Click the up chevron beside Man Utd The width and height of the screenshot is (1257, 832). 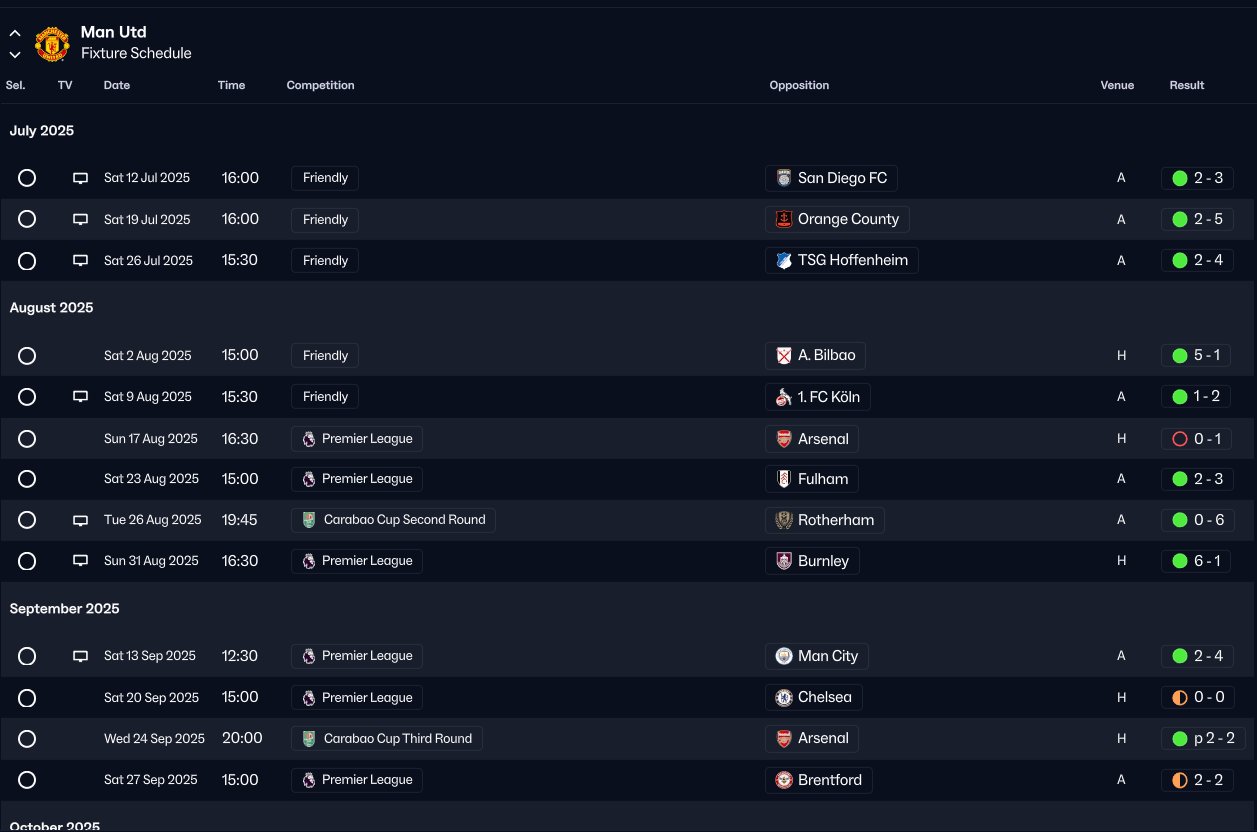pos(15,33)
